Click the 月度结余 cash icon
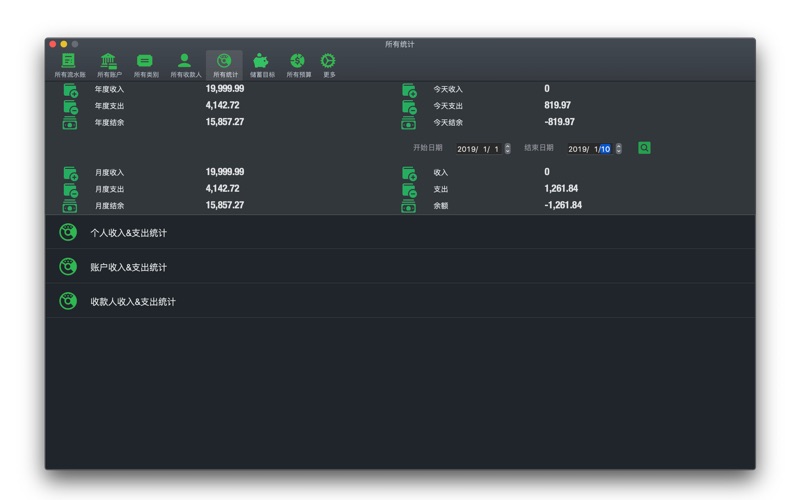This screenshot has height=500, width=800. (70, 206)
